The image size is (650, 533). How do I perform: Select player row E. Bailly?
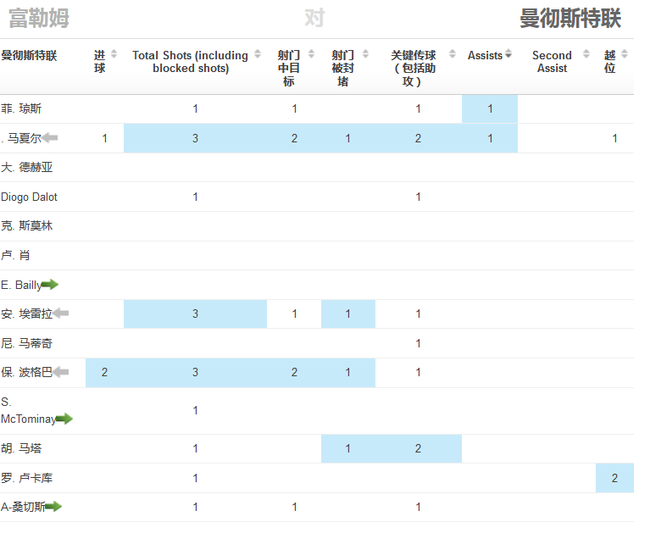[x=317, y=285]
